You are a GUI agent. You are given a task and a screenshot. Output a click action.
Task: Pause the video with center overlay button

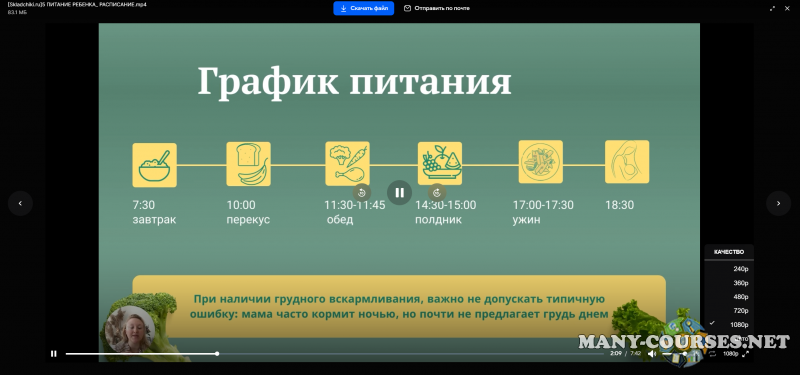[x=399, y=192]
